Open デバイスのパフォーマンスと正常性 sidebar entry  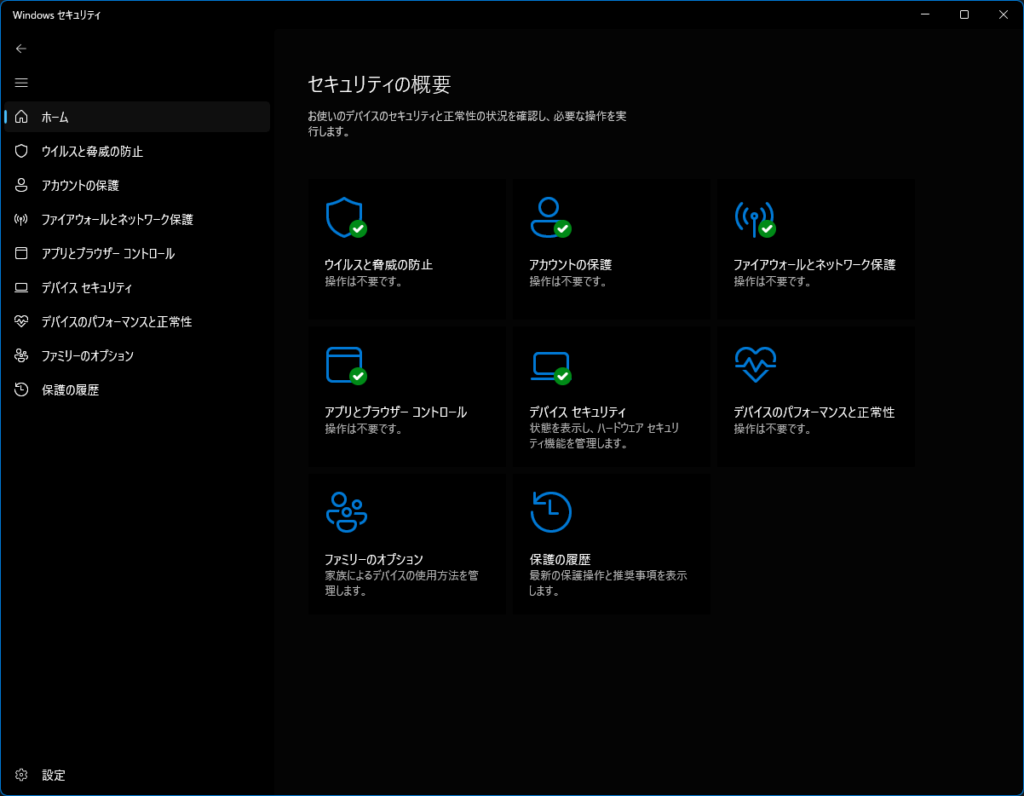(x=116, y=322)
